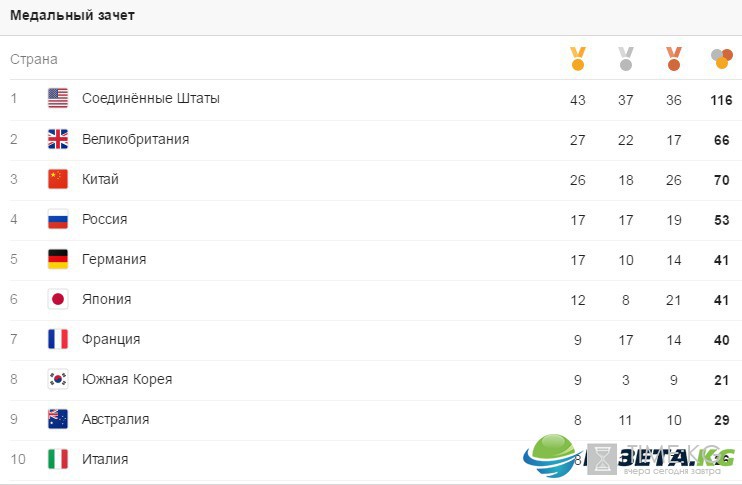Click the Australia flag icon

coord(58,419)
